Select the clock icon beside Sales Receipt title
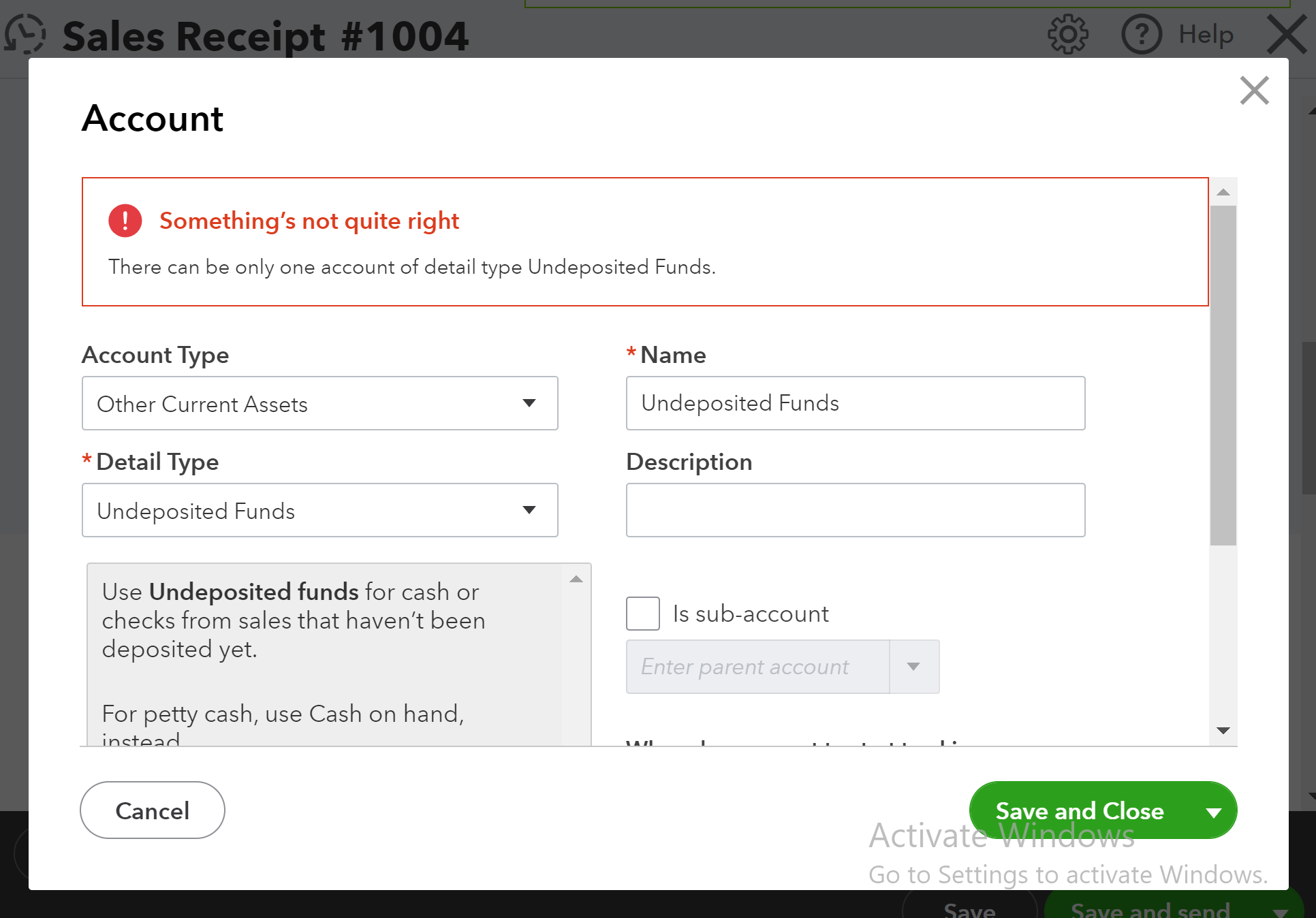The width and height of the screenshot is (1316, 918). coord(25,34)
